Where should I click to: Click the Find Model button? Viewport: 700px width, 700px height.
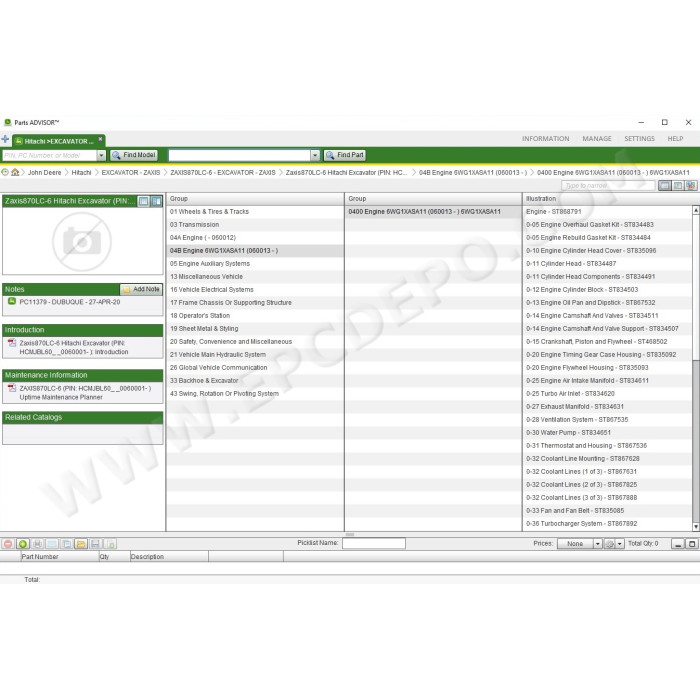click(134, 155)
